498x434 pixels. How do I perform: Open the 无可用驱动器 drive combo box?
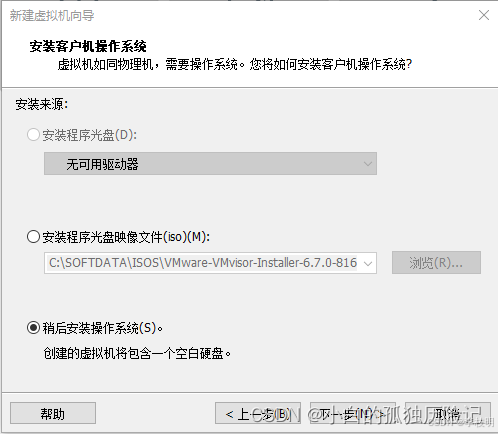click(210, 164)
